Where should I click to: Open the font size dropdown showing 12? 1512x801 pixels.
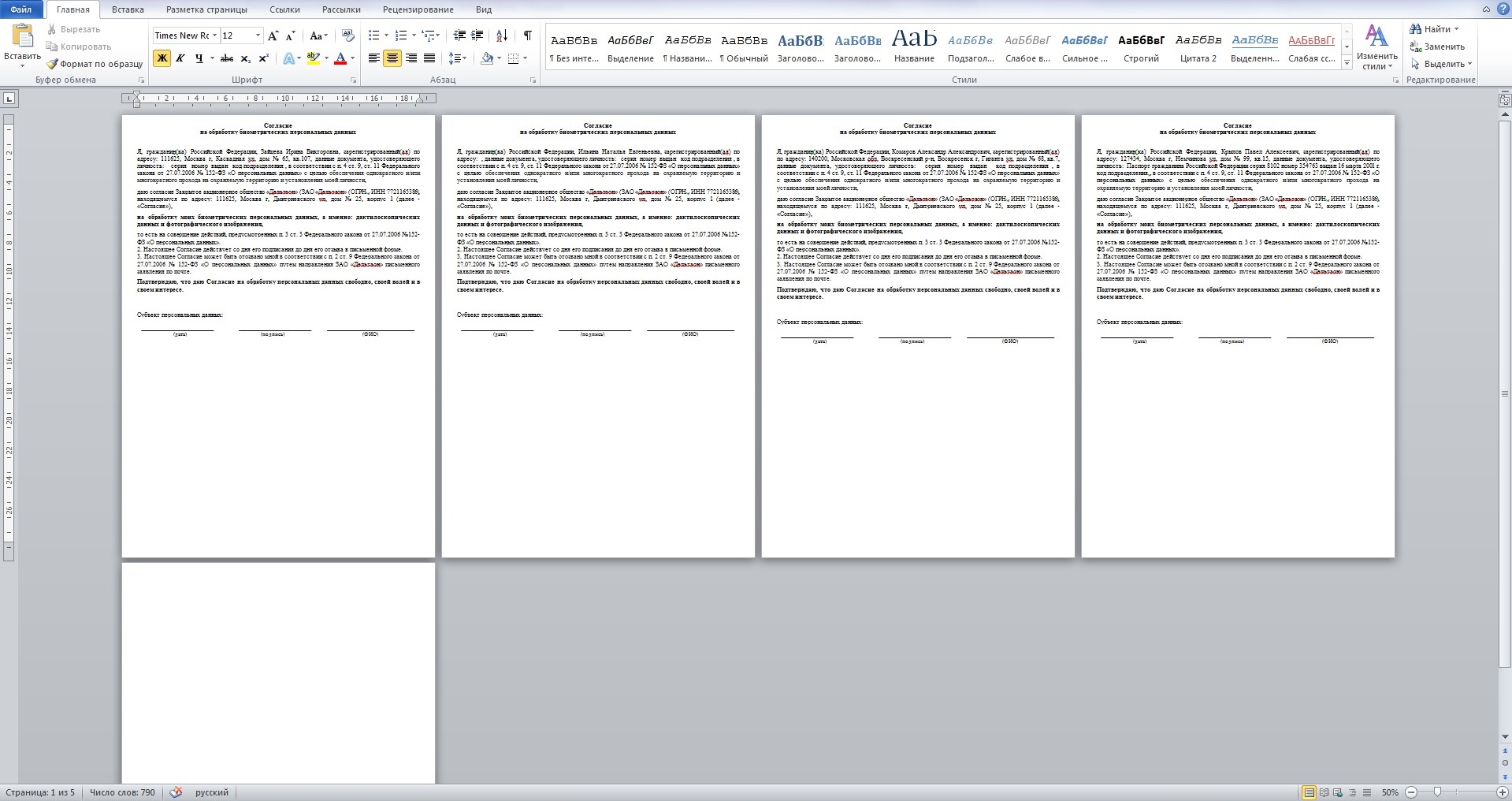tap(258, 35)
